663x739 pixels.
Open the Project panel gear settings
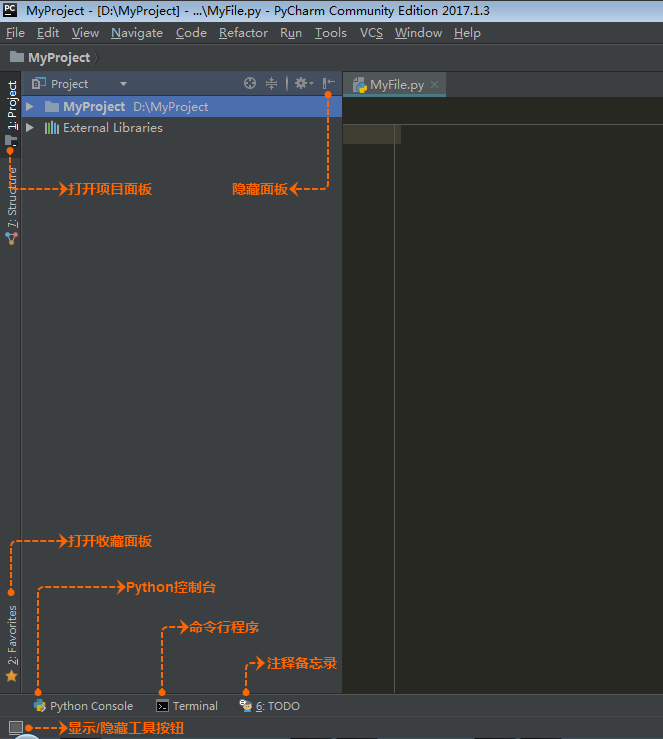coord(304,83)
